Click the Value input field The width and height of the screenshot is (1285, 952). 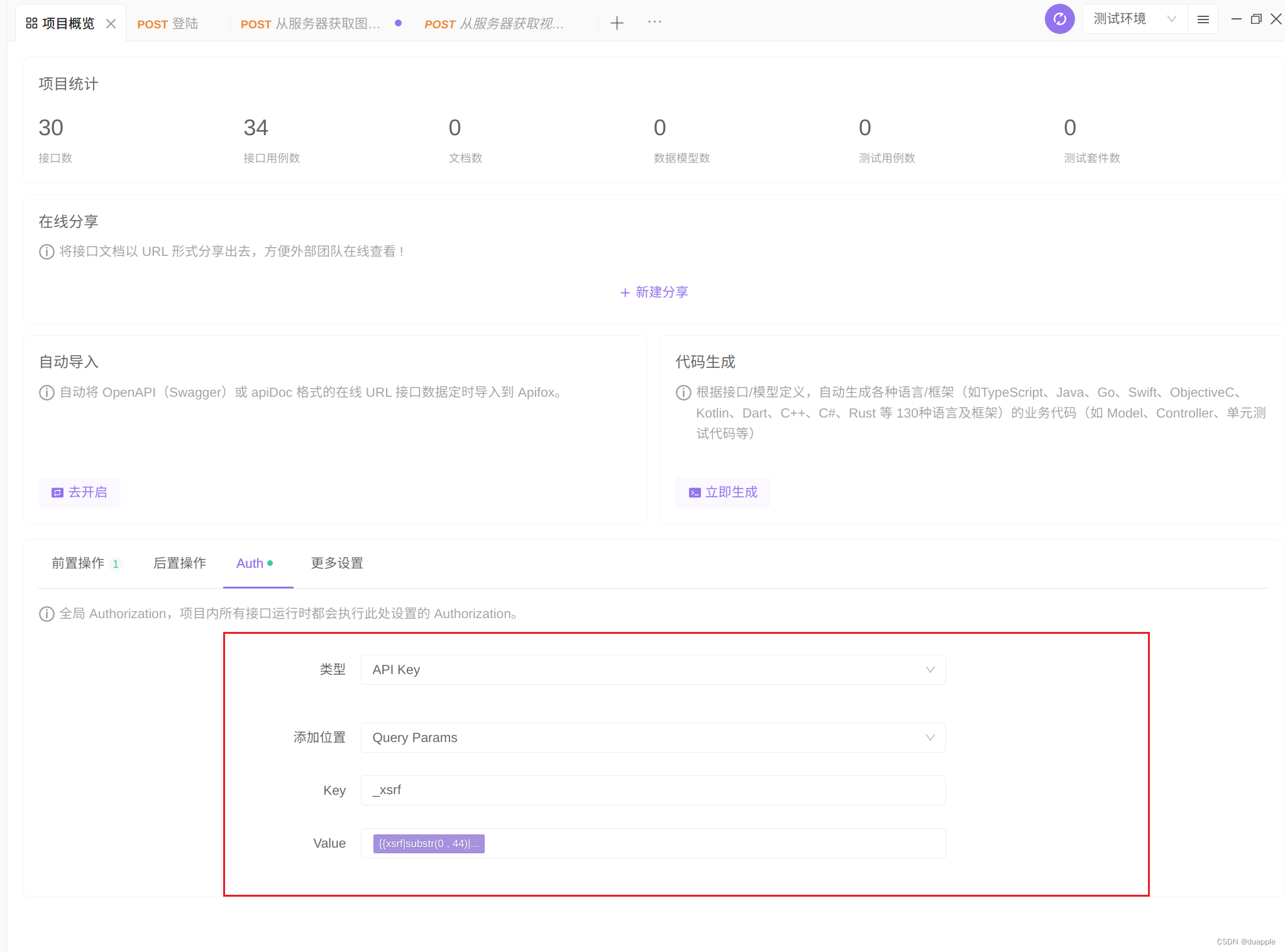click(653, 843)
